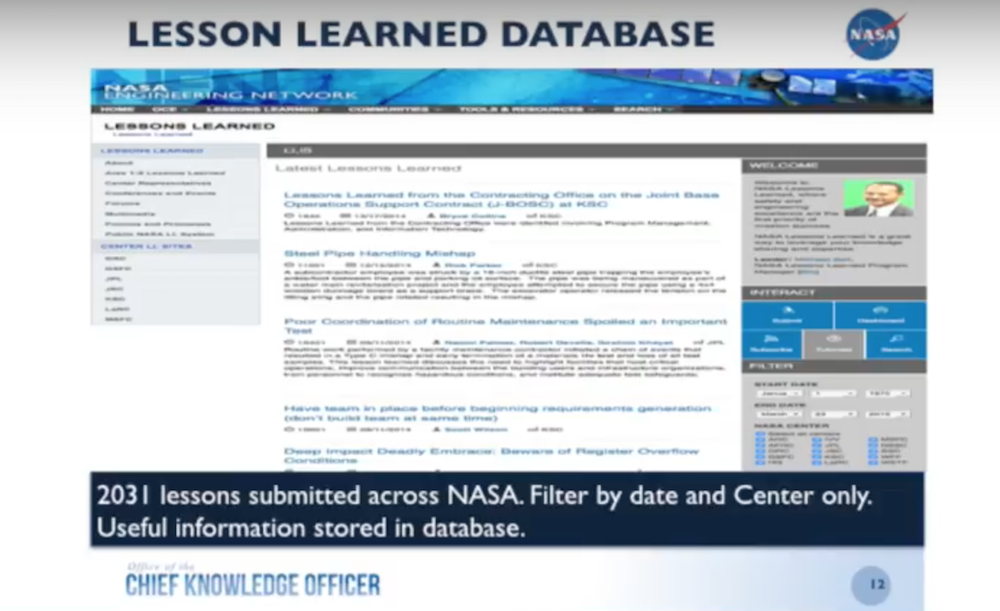Toggle the Select all centers checkbox
Image resolution: width=1000 pixels, height=611 pixels.
click(760, 434)
